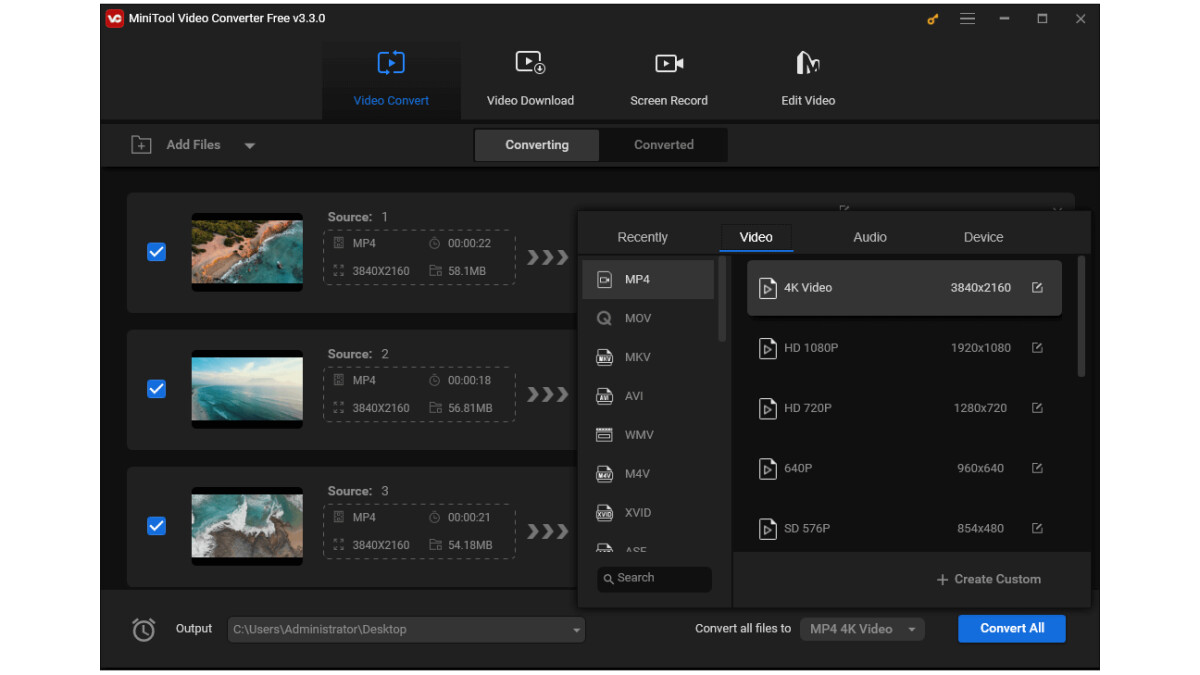Expand the Add Files dropdown arrow
Screen dimensions: 1200x675
[250, 146]
